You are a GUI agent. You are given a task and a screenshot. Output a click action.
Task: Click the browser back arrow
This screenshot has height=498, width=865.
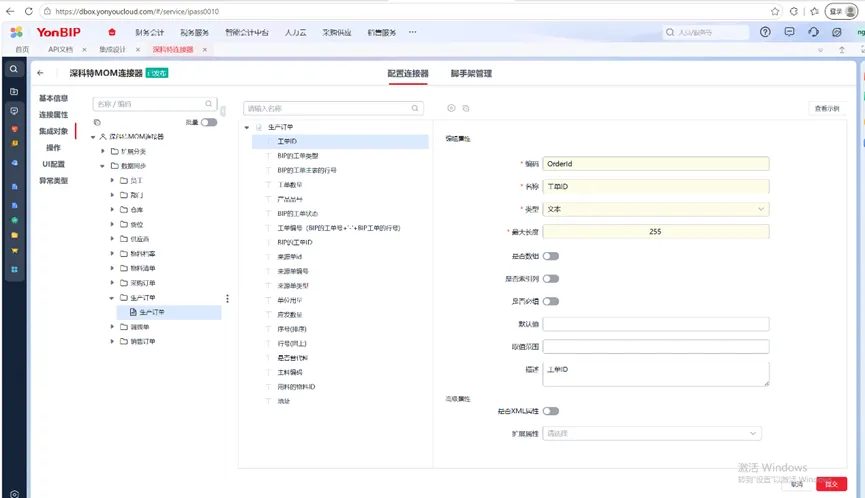coord(10,11)
